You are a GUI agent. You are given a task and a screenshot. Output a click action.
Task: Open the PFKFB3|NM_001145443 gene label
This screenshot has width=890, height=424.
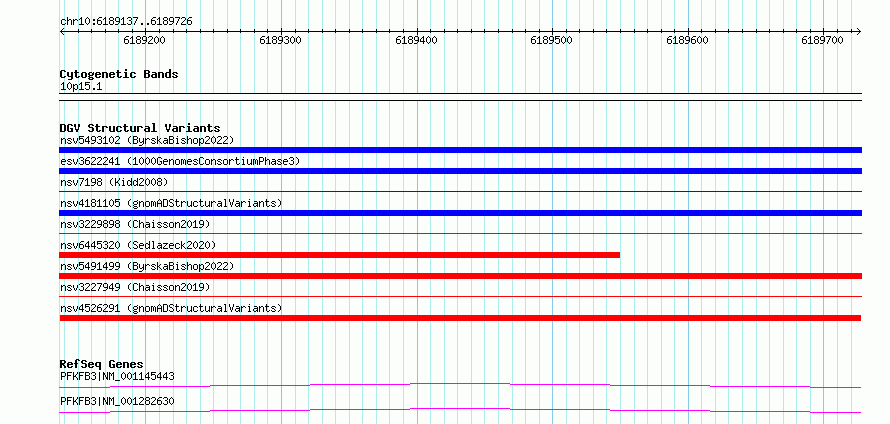click(x=117, y=376)
